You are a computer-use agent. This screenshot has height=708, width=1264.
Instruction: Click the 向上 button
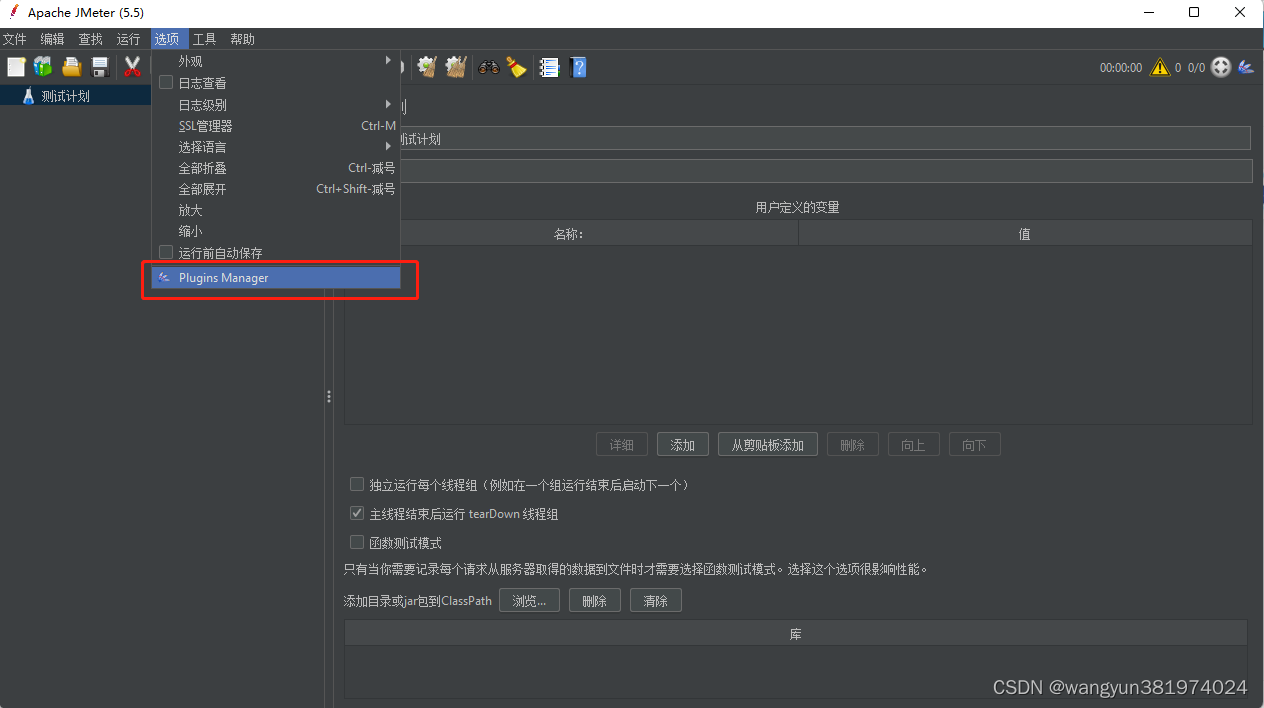[913, 445]
